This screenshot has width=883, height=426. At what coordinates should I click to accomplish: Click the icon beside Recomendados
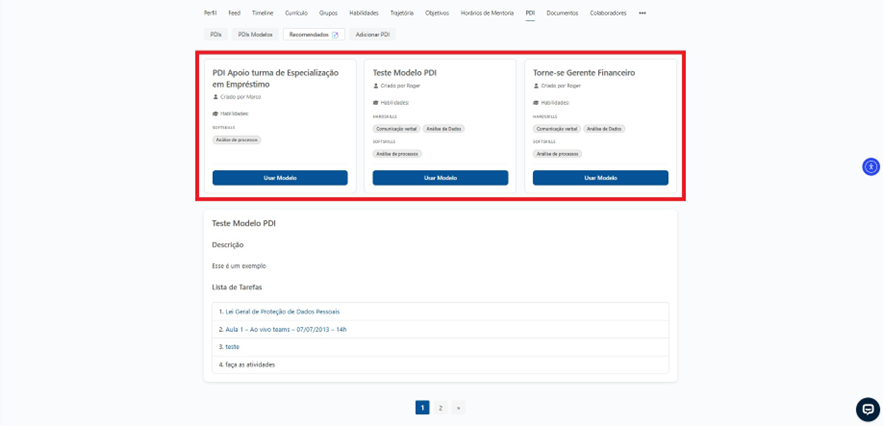pos(336,35)
